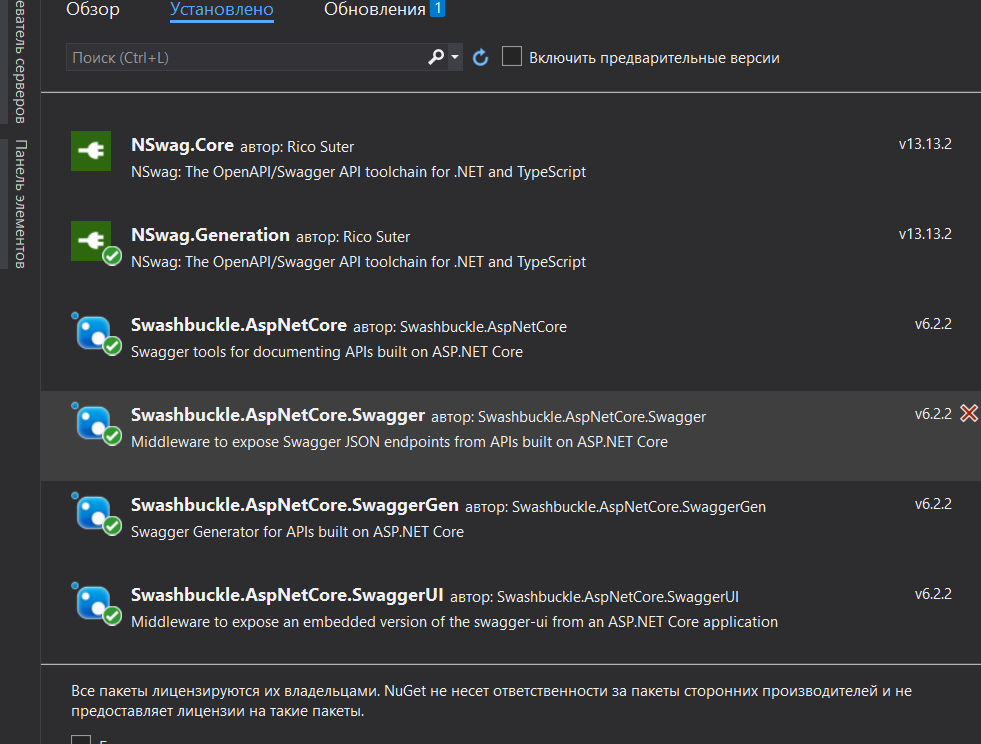981x744 pixels.
Task: Click the Swagger Generator for APIs description
Action: tap(297, 532)
